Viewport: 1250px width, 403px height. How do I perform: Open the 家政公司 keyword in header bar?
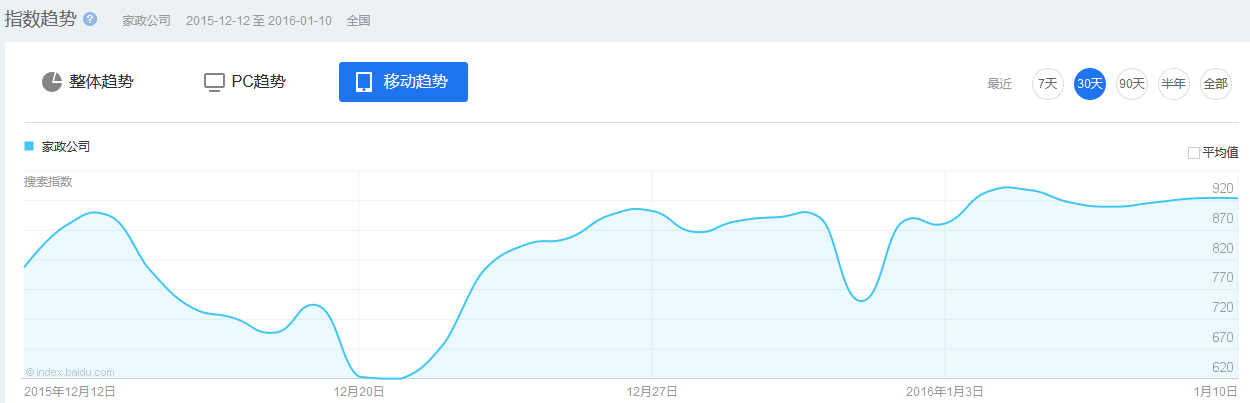pos(146,20)
